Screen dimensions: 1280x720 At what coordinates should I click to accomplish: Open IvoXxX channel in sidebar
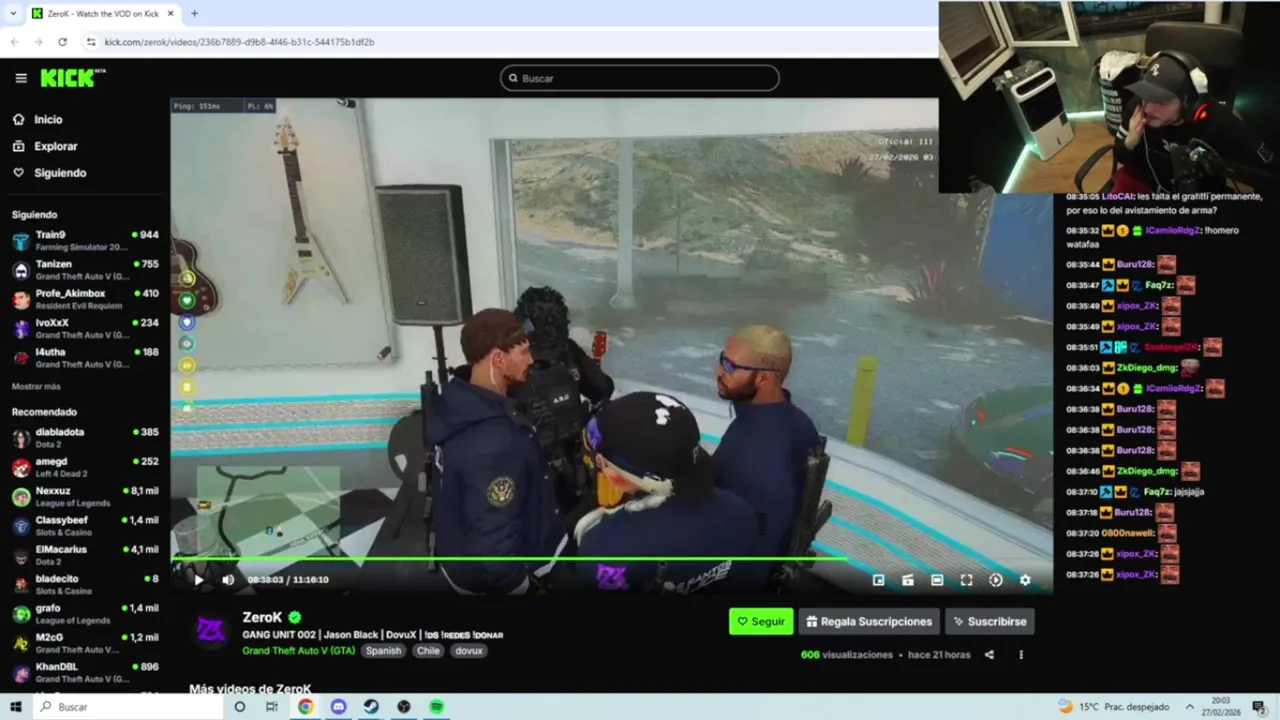pyautogui.click(x=85, y=328)
